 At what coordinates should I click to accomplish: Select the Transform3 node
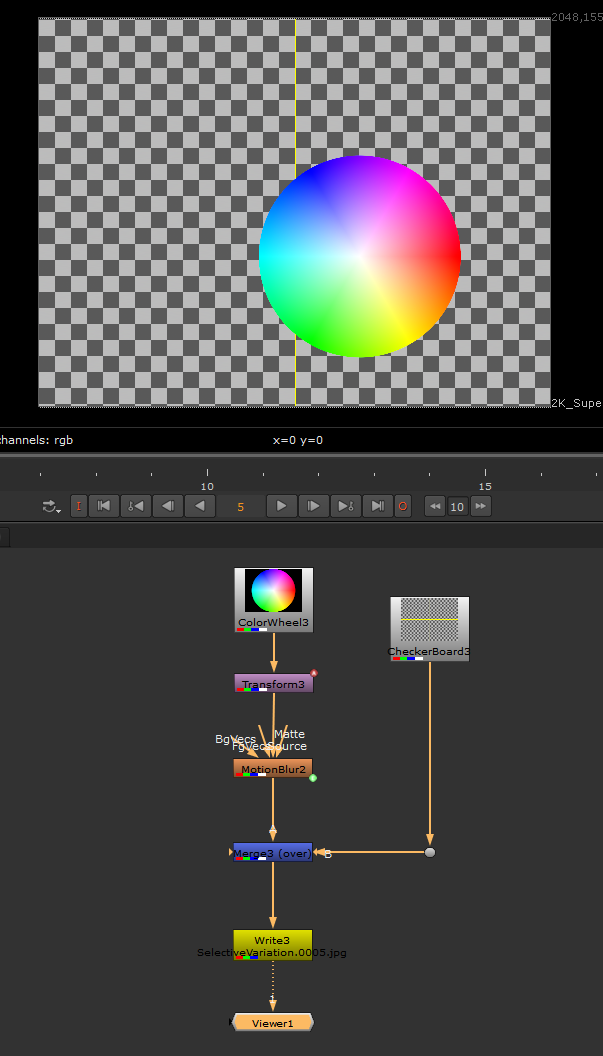pyautogui.click(x=273, y=684)
